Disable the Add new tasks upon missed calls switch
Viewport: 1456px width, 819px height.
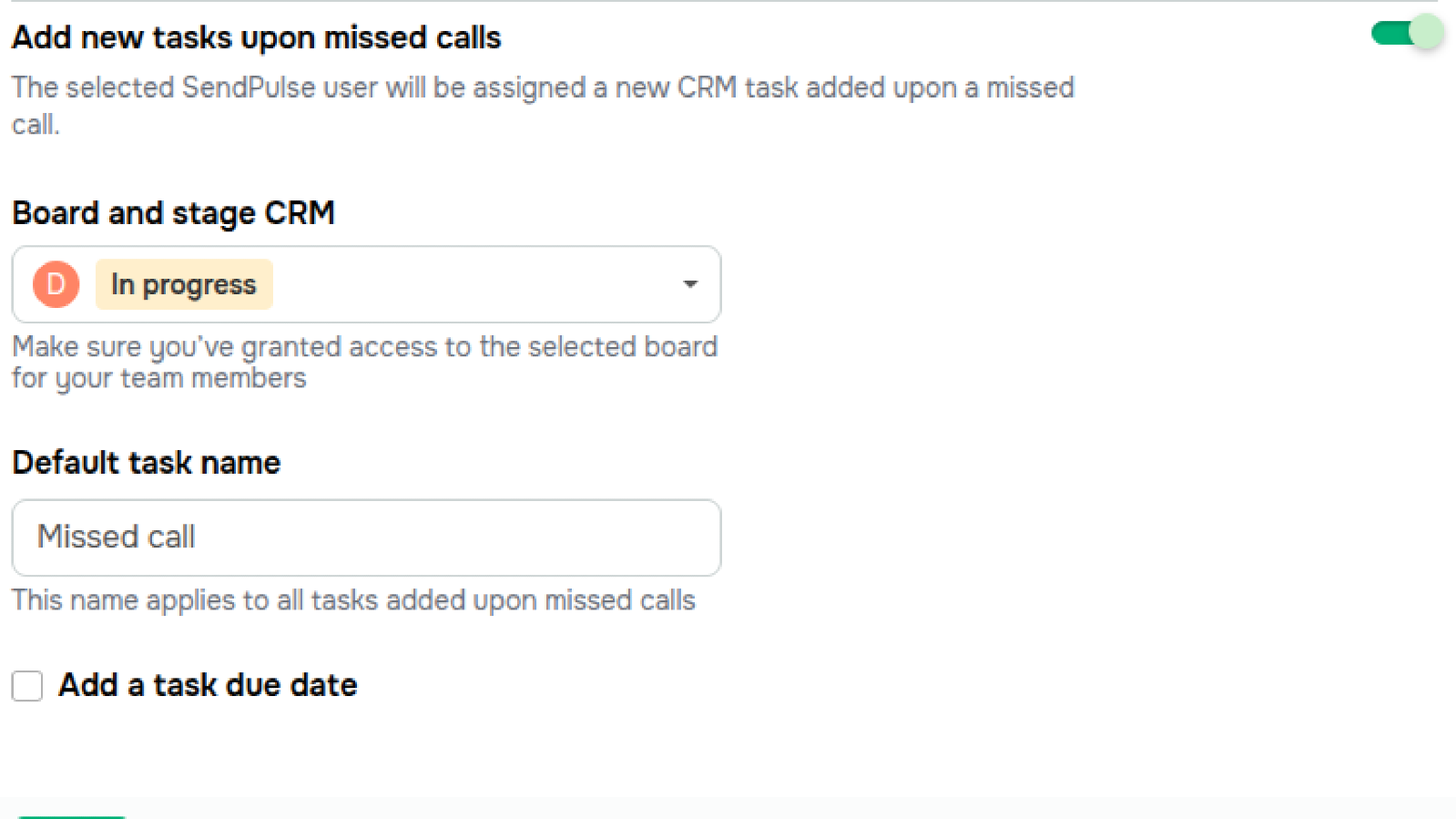click(1407, 34)
